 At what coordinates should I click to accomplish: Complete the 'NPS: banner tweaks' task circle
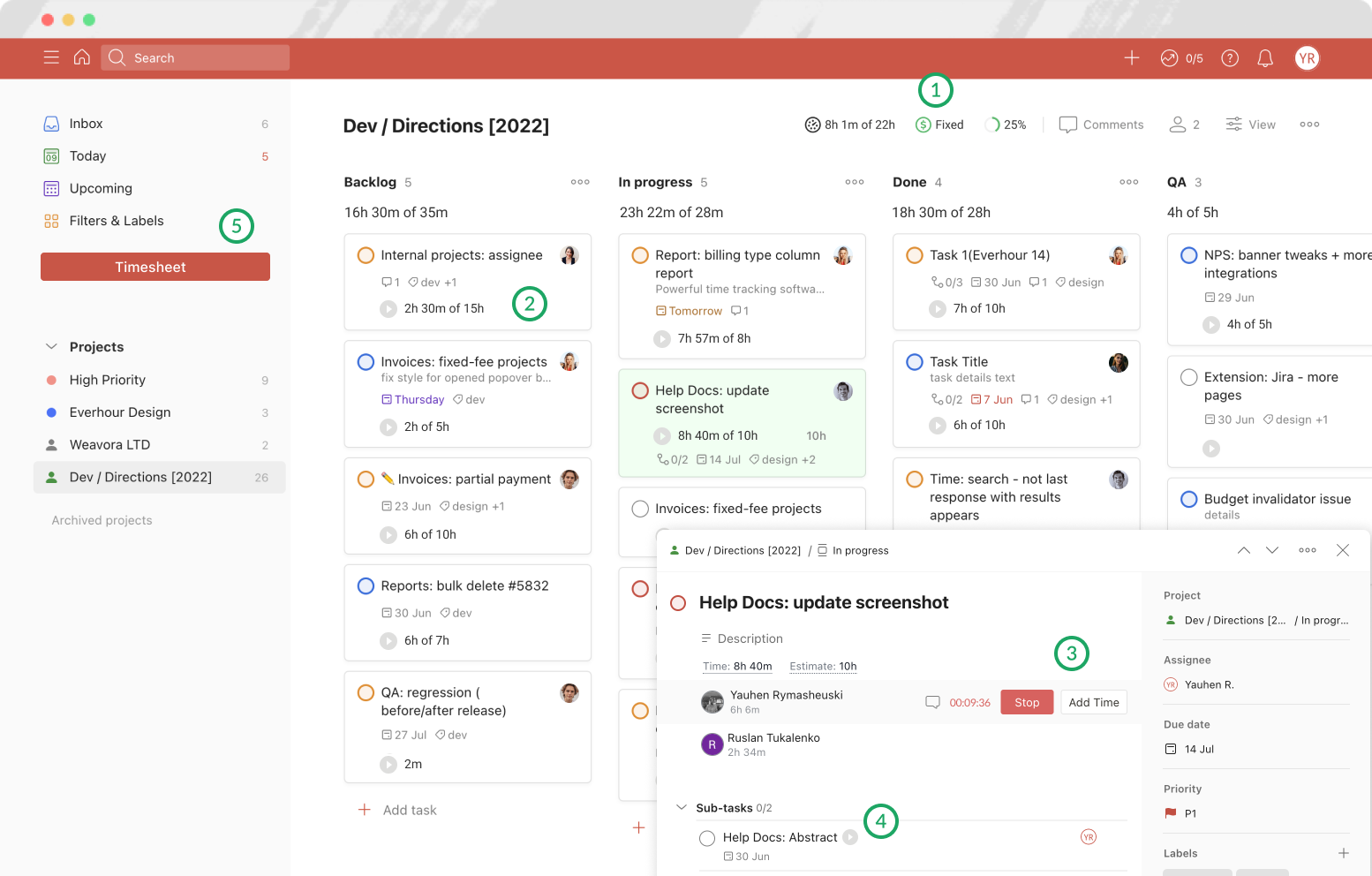coord(1189,254)
